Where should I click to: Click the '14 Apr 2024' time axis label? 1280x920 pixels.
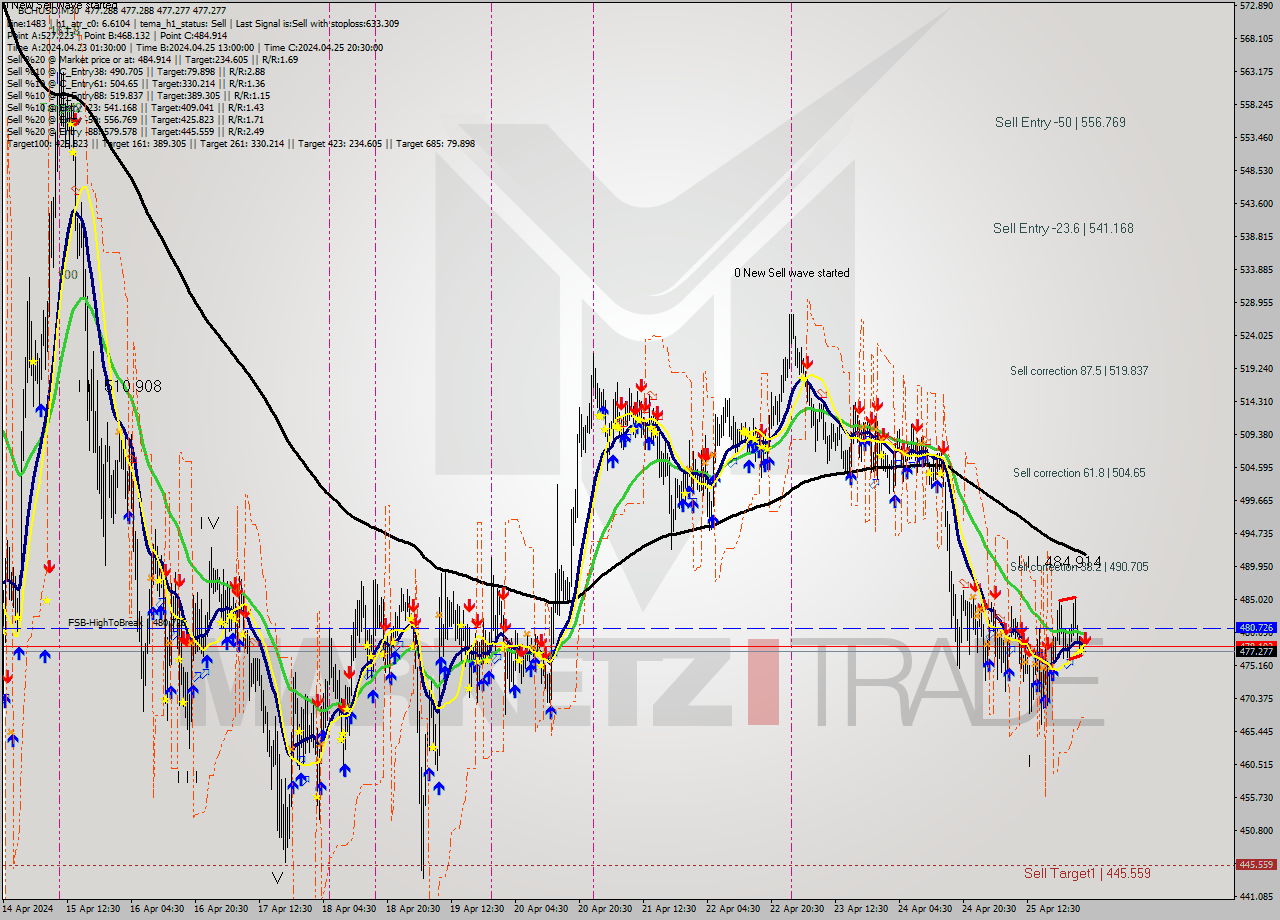point(28,909)
